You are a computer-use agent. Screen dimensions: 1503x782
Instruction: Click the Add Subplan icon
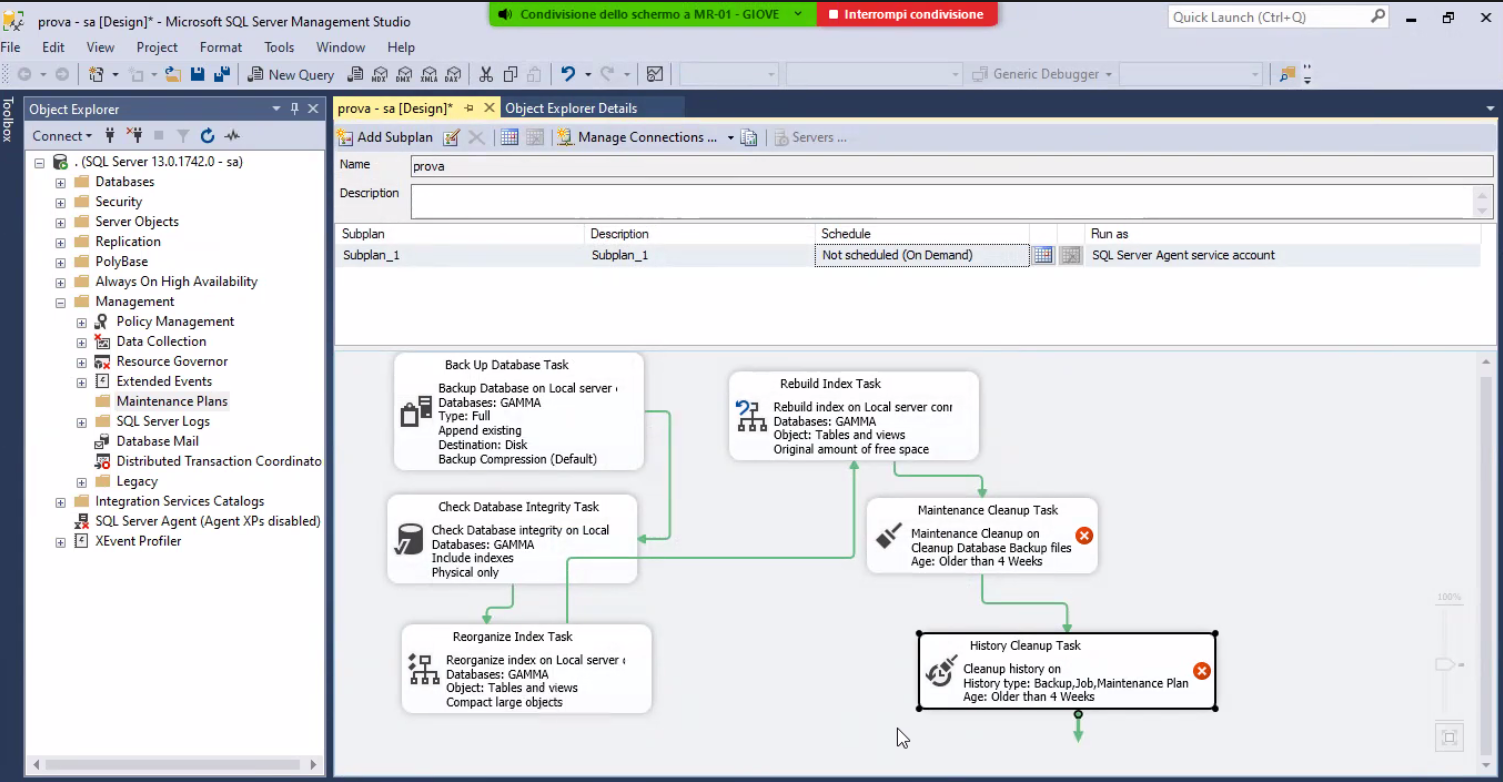point(345,137)
